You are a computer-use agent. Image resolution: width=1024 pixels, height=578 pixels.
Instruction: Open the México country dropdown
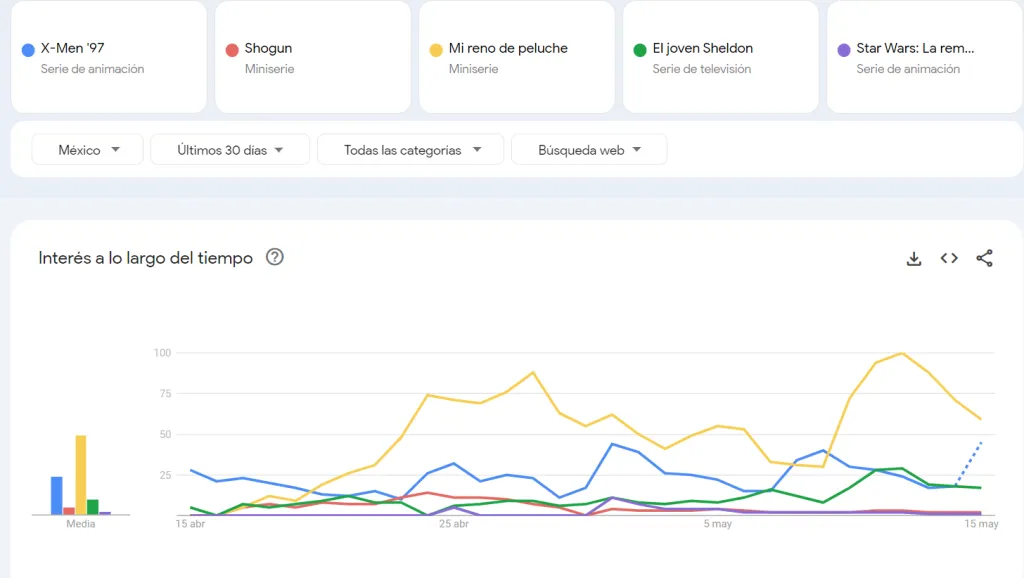click(x=88, y=150)
